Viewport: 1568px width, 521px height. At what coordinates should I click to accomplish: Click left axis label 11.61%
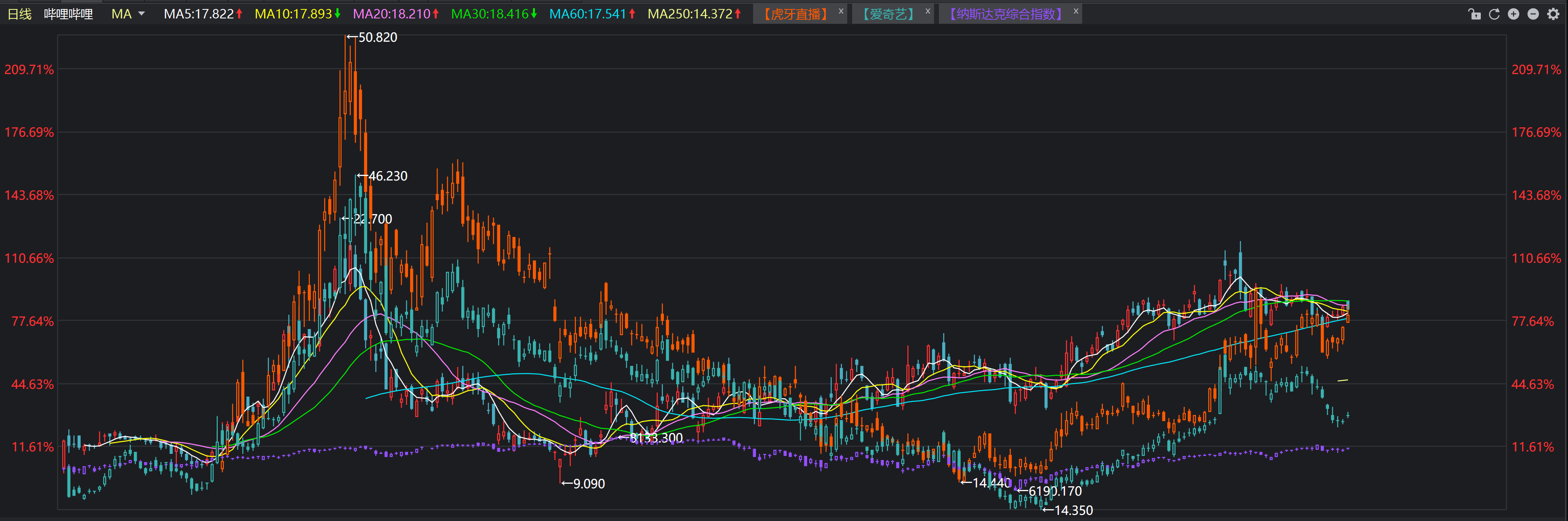pyautogui.click(x=33, y=447)
